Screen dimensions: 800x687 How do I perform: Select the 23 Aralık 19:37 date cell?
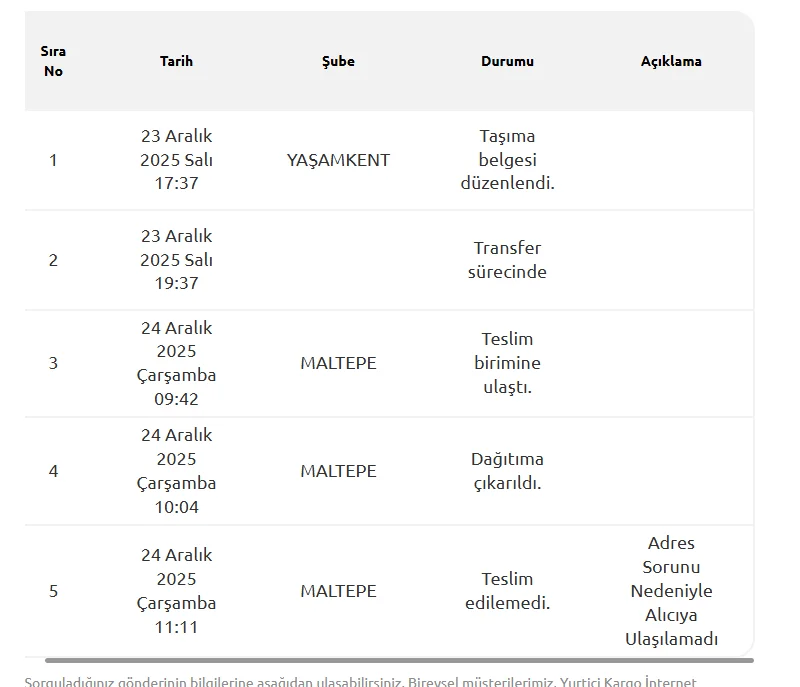(x=176, y=260)
